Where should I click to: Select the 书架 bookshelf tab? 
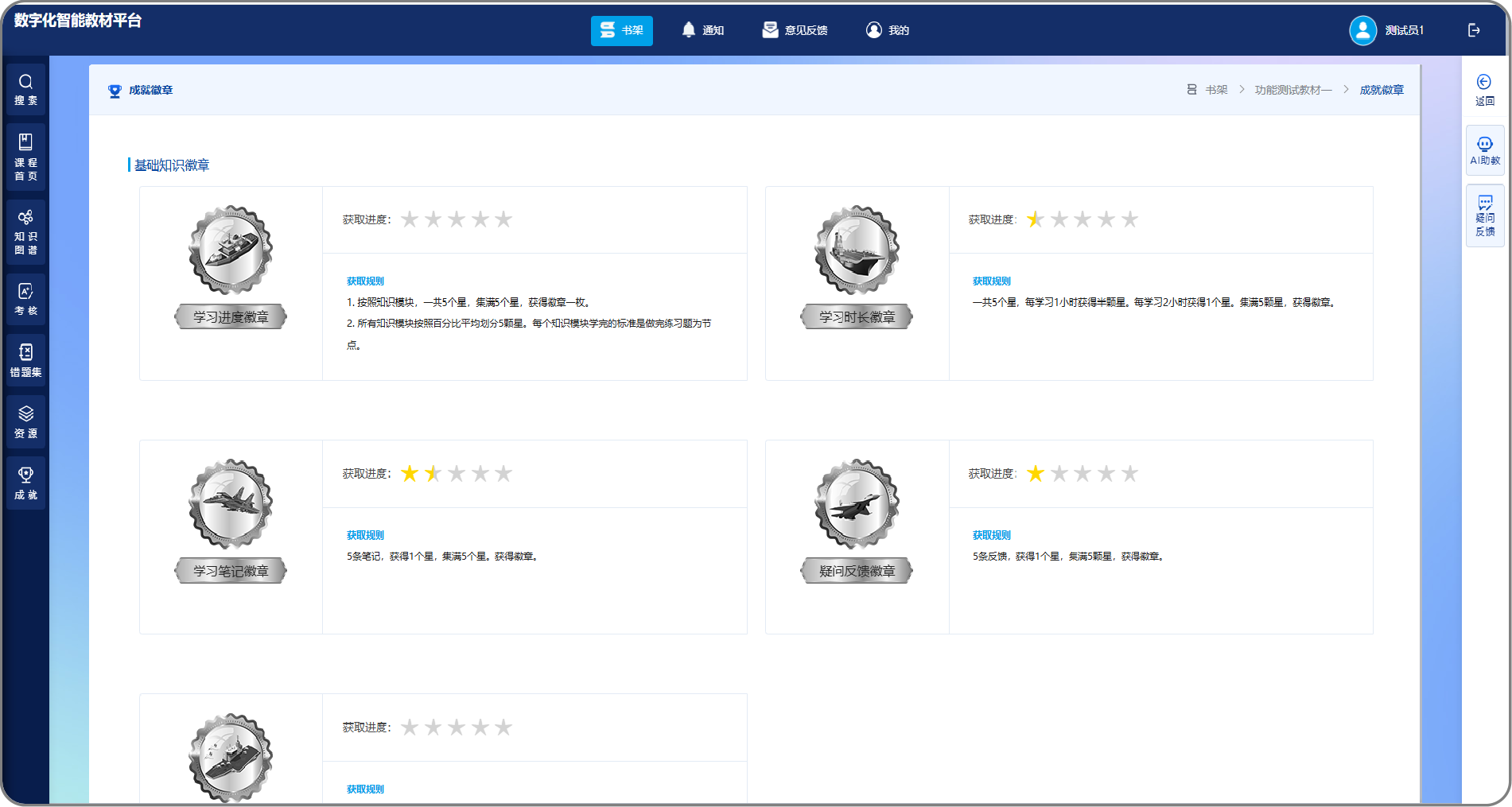click(x=621, y=30)
